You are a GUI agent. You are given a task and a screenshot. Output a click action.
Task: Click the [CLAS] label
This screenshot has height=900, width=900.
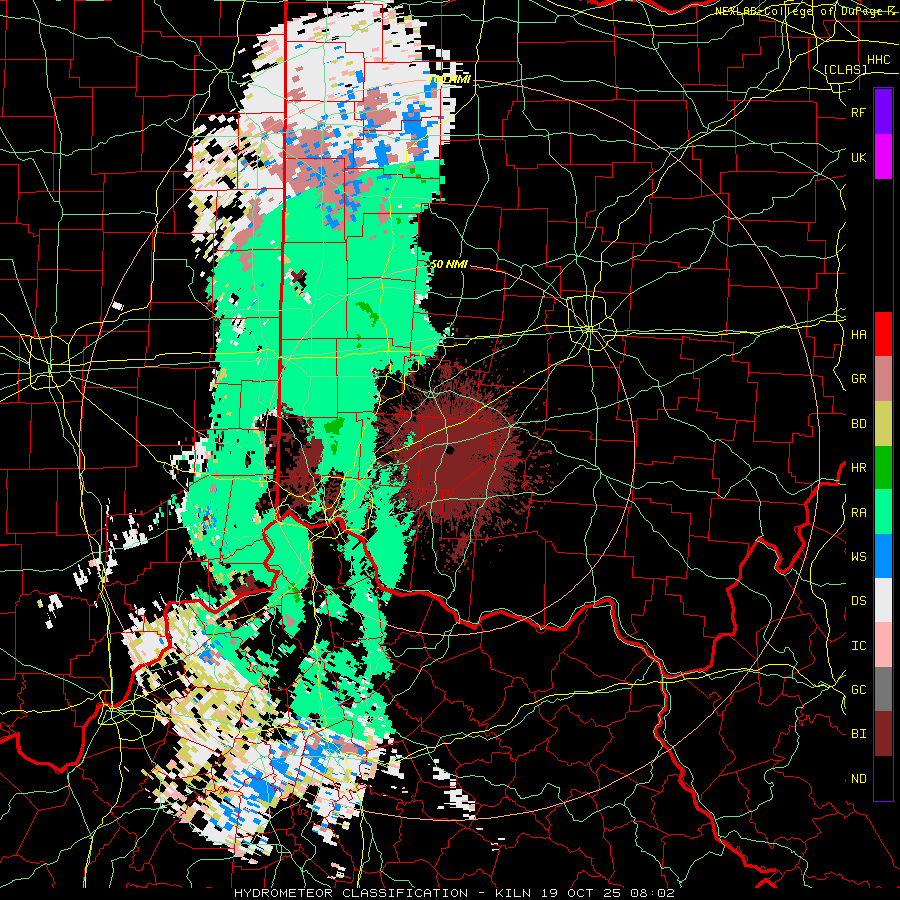pos(845,69)
